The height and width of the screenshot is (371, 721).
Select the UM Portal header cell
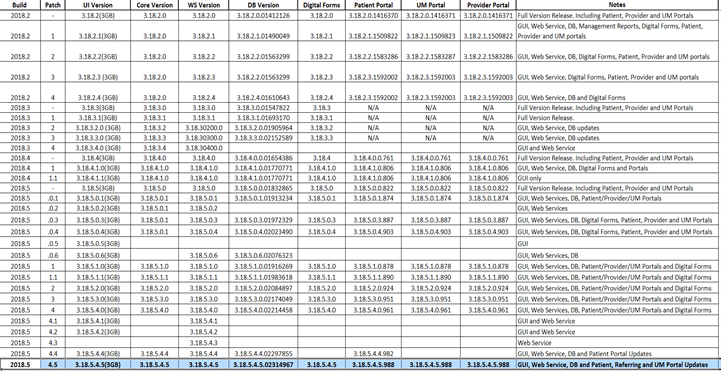tap(431, 5)
